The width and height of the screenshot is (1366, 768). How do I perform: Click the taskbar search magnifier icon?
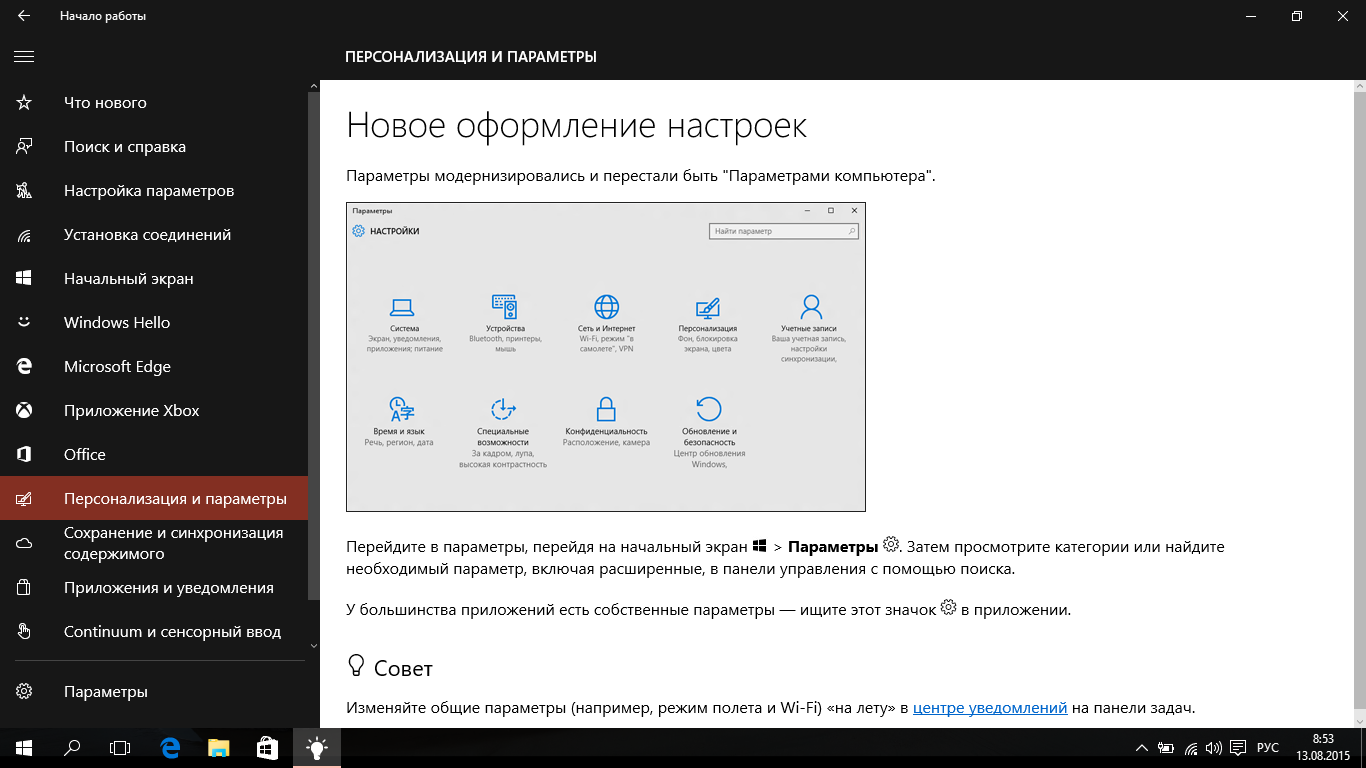[72, 748]
